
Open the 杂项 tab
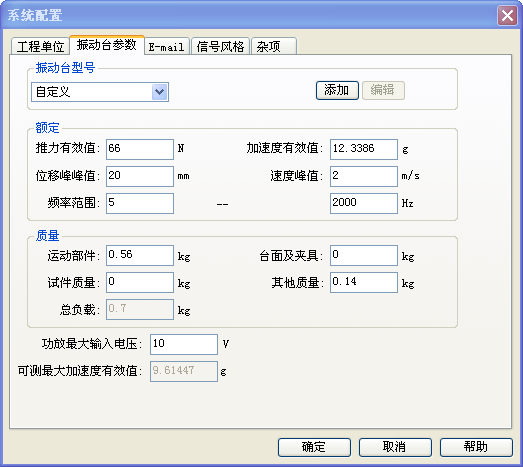pos(274,46)
